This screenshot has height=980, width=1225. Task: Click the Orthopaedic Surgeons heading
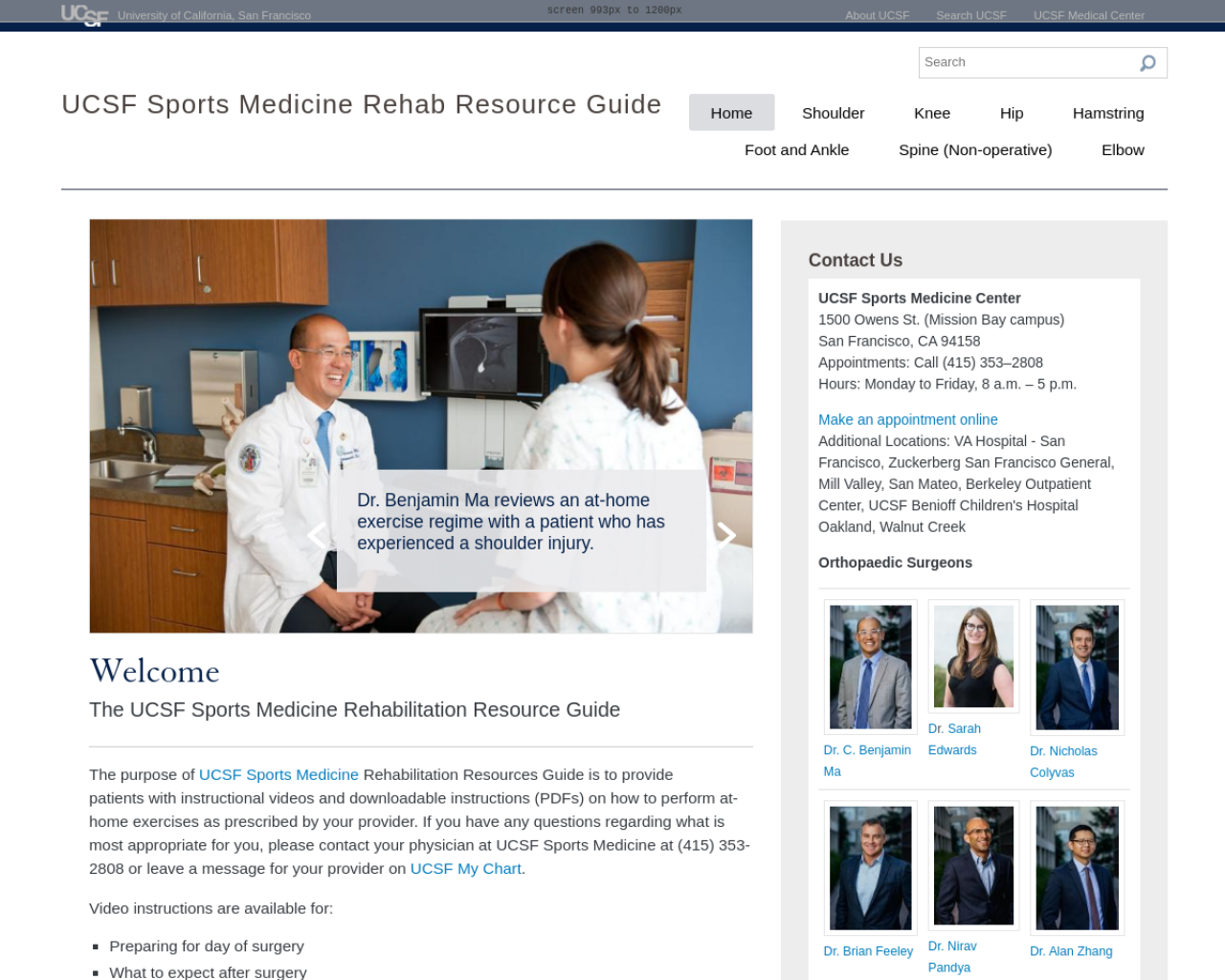[895, 563]
